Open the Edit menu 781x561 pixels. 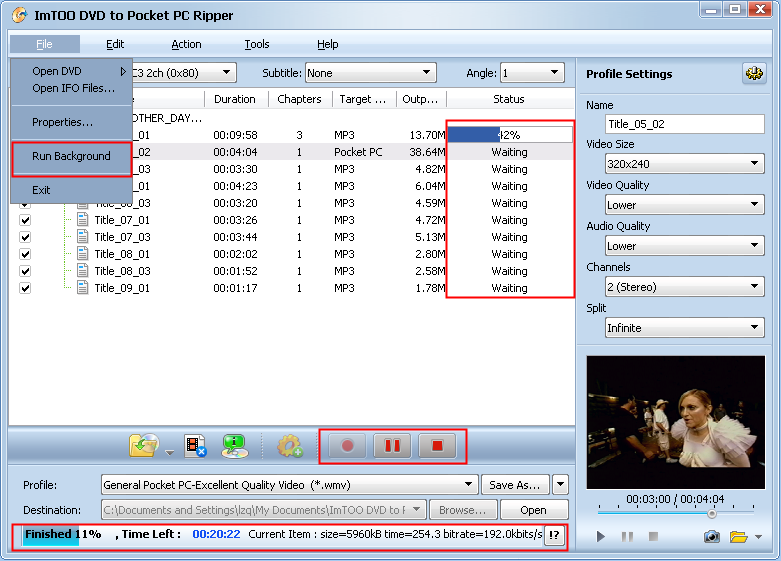(115, 44)
